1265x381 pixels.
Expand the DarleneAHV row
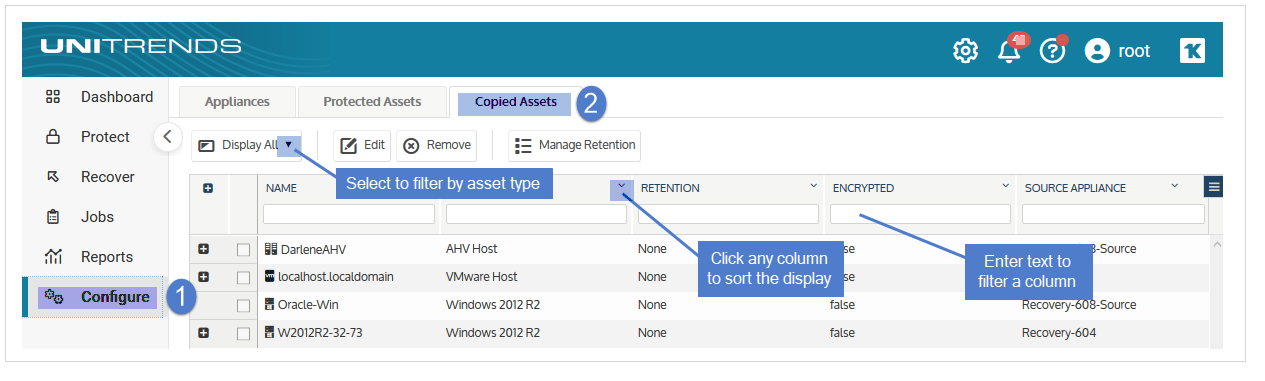coord(203,248)
